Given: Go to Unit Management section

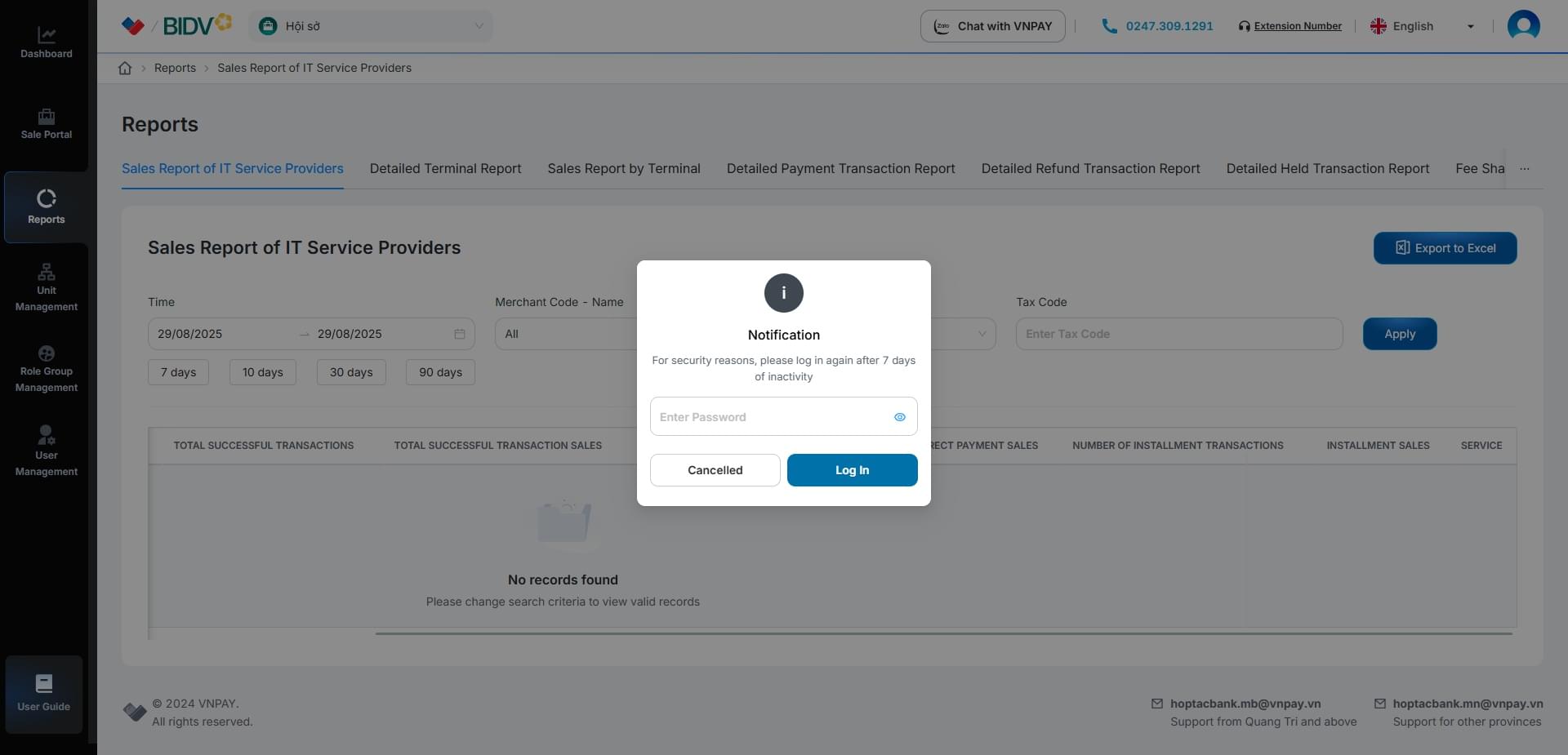Looking at the screenshot, I should 46,287.
